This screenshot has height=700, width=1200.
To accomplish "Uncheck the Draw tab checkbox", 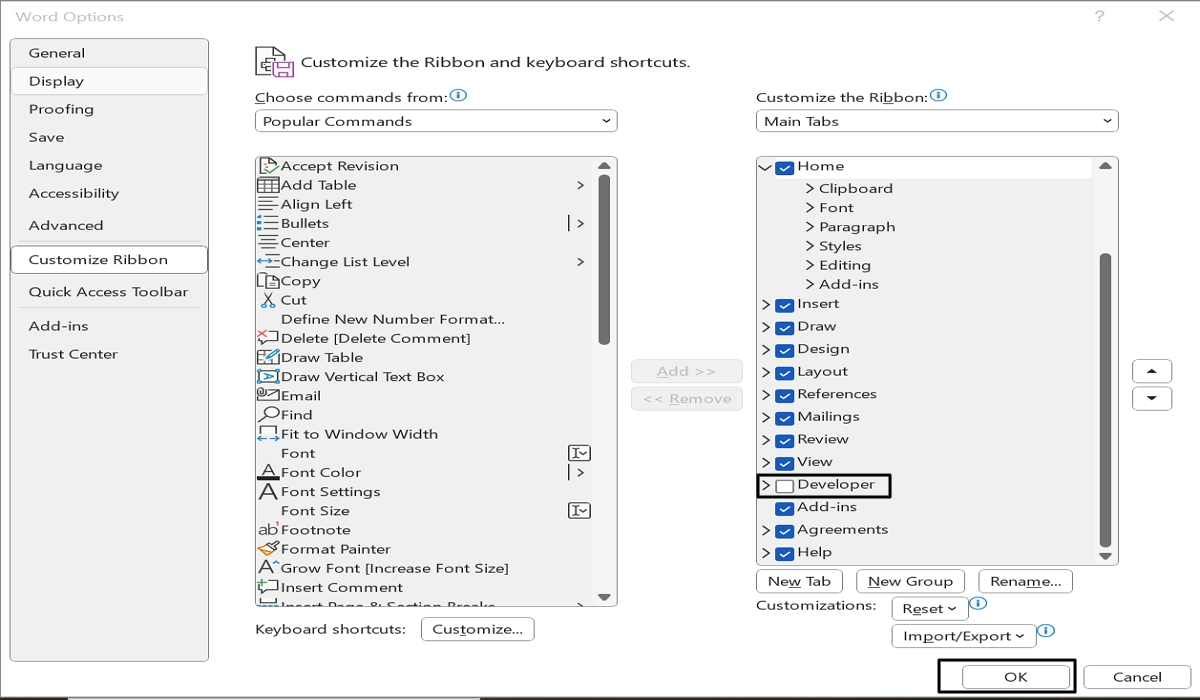I will (x=785, y=327).
